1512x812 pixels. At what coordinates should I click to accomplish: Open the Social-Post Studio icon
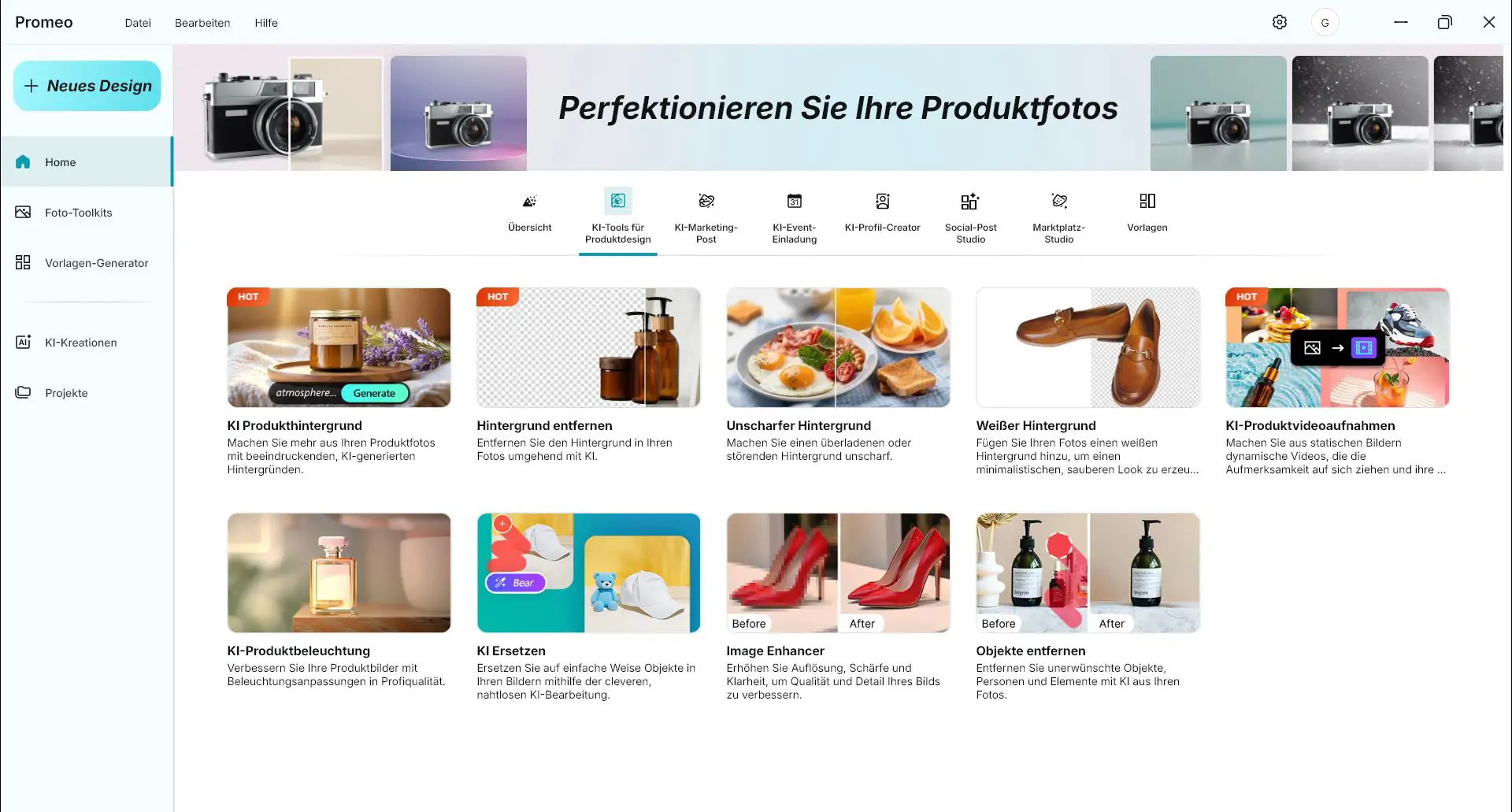[970, 201]
